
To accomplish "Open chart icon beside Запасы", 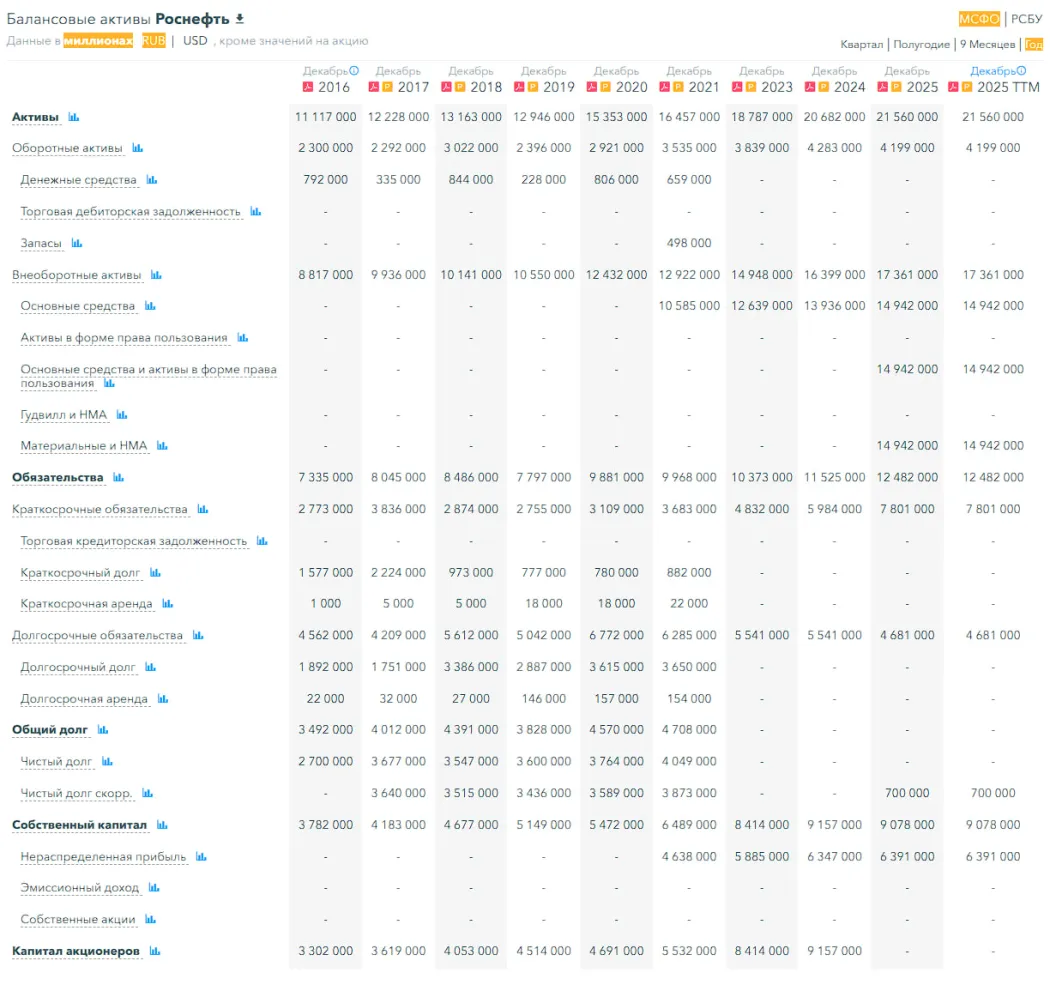I will click(x=76, y=243).
